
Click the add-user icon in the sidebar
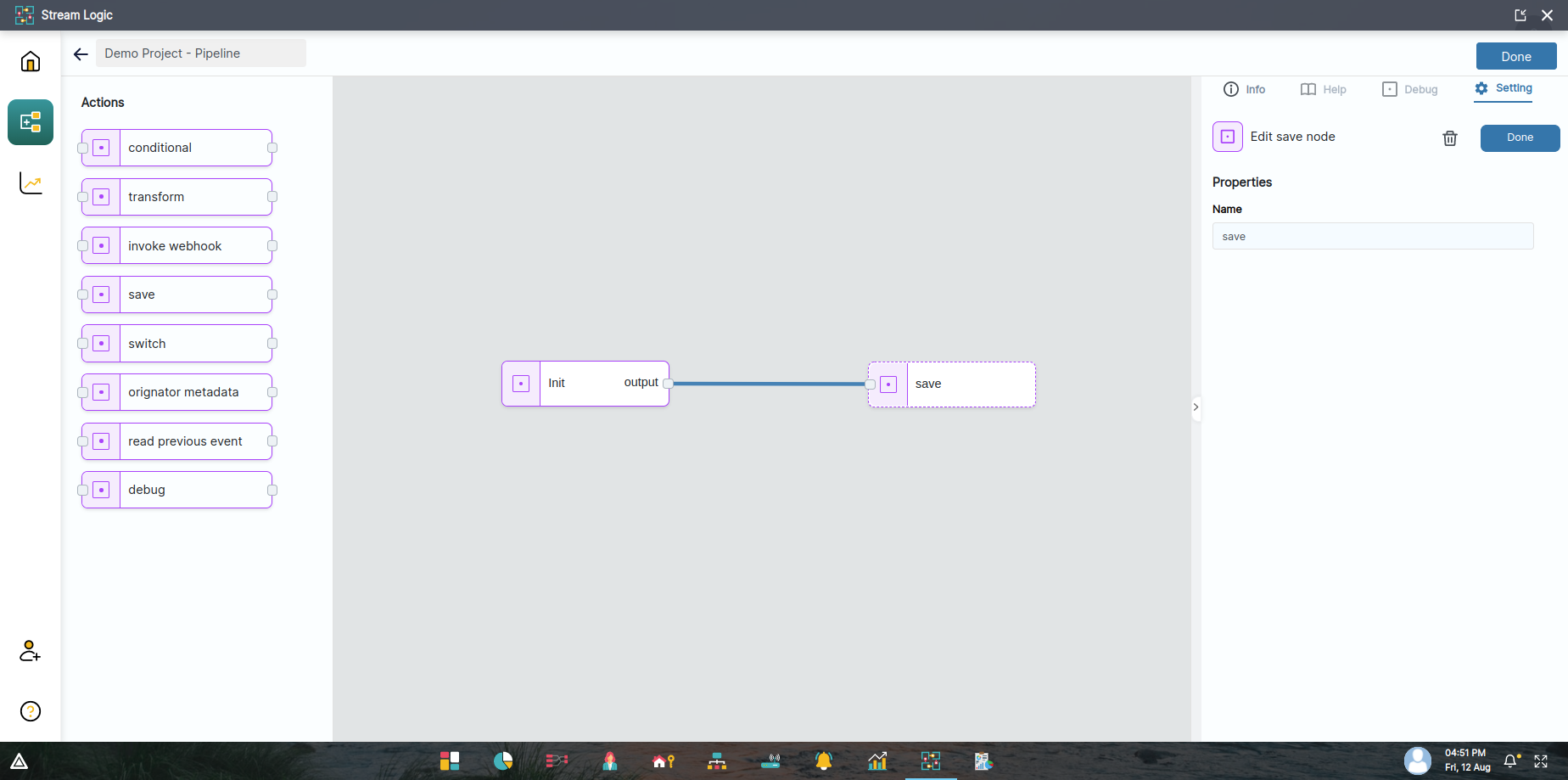[30, 652]
